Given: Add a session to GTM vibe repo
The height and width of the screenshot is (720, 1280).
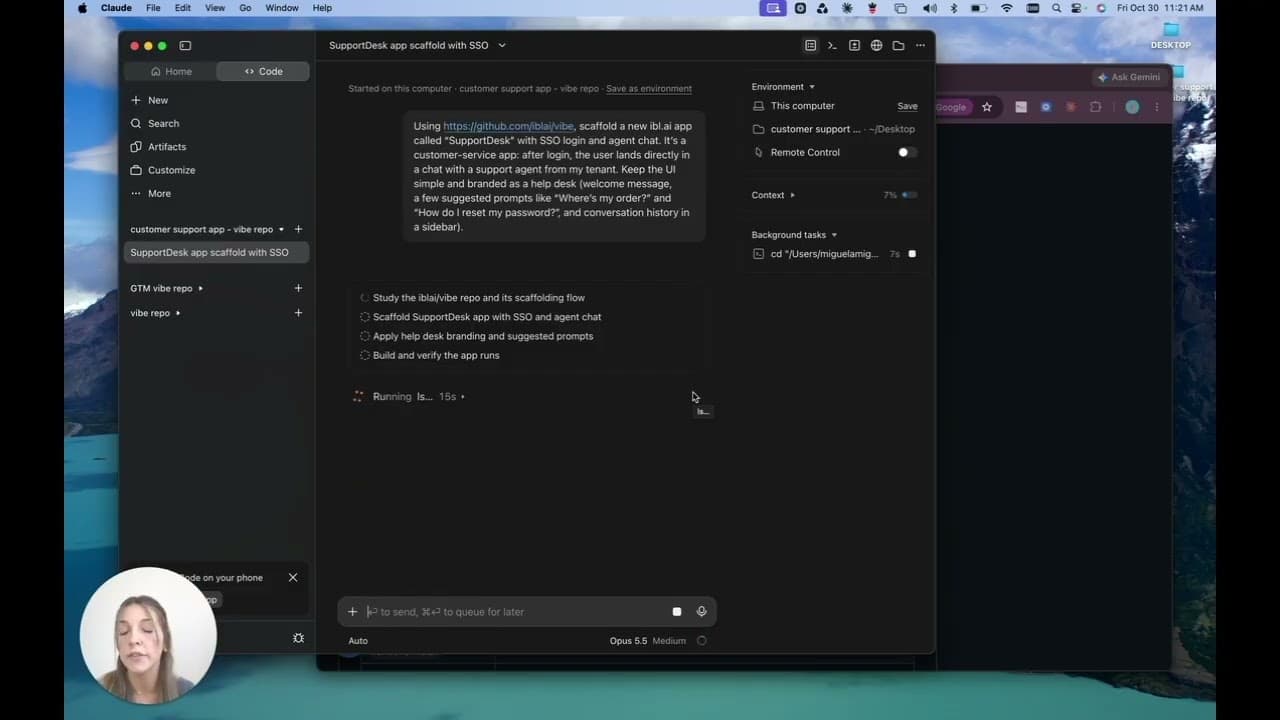Looking at the screenshot, I should click(x=298, y=288).
